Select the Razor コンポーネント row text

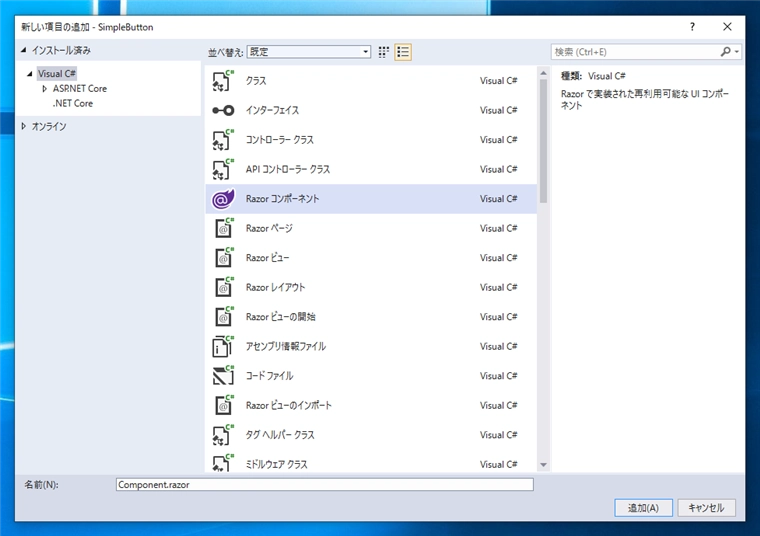click(x=283, y=199)
